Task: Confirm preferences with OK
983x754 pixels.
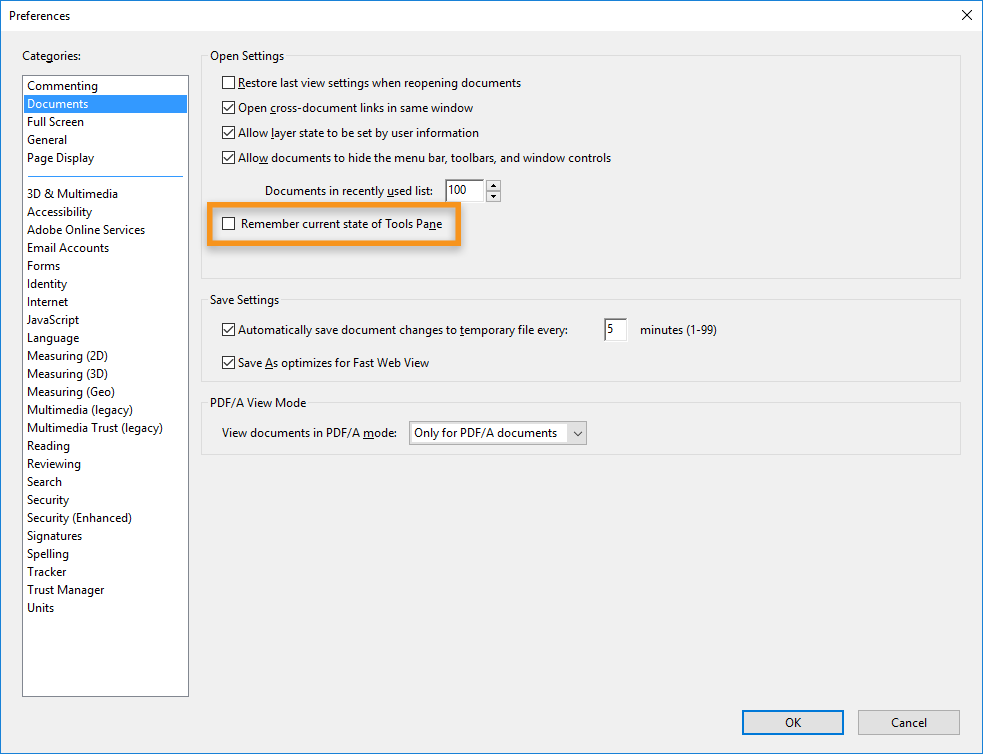Action: pyautogui.click(x=792, y=722)
